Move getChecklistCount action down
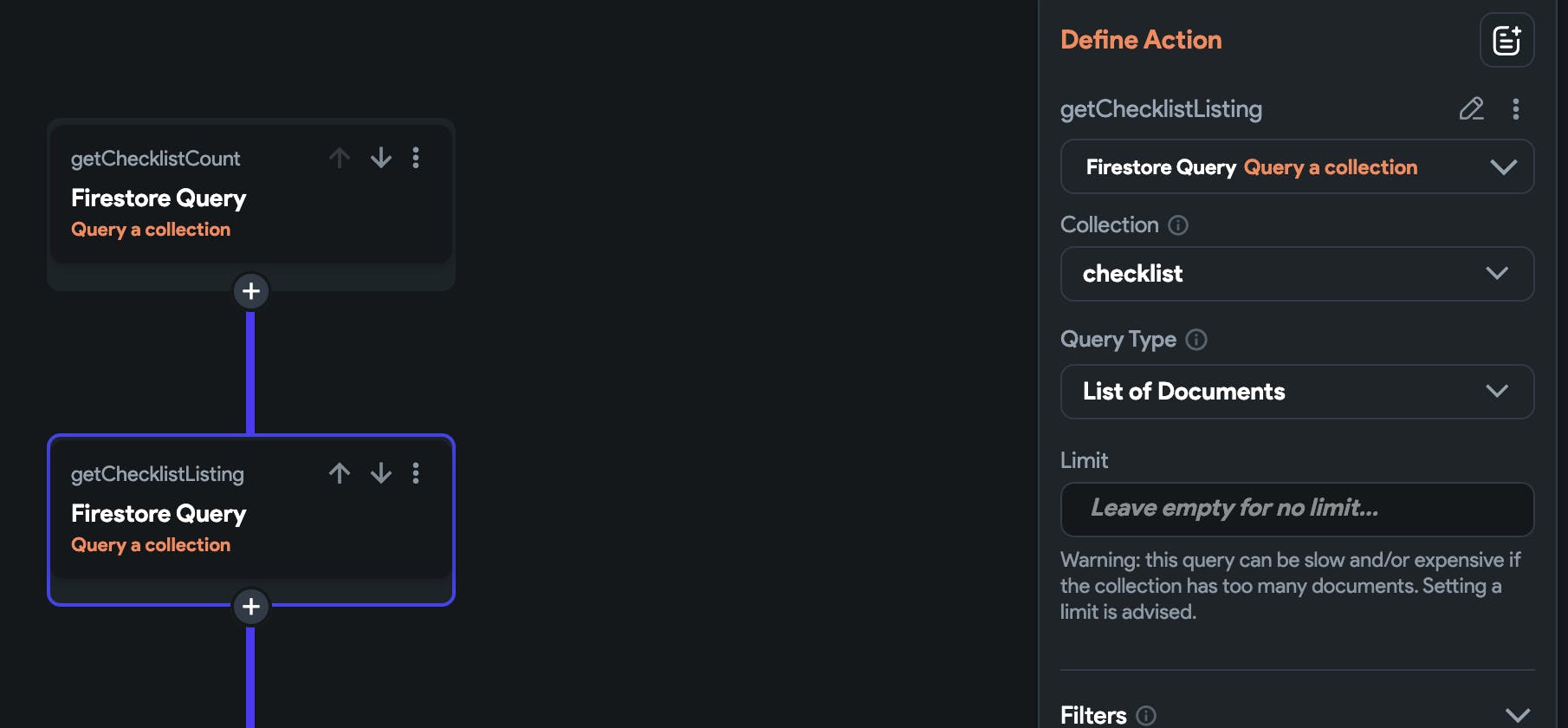Image resolution: width=1568 pixels, height=728 pixels. 381,158
